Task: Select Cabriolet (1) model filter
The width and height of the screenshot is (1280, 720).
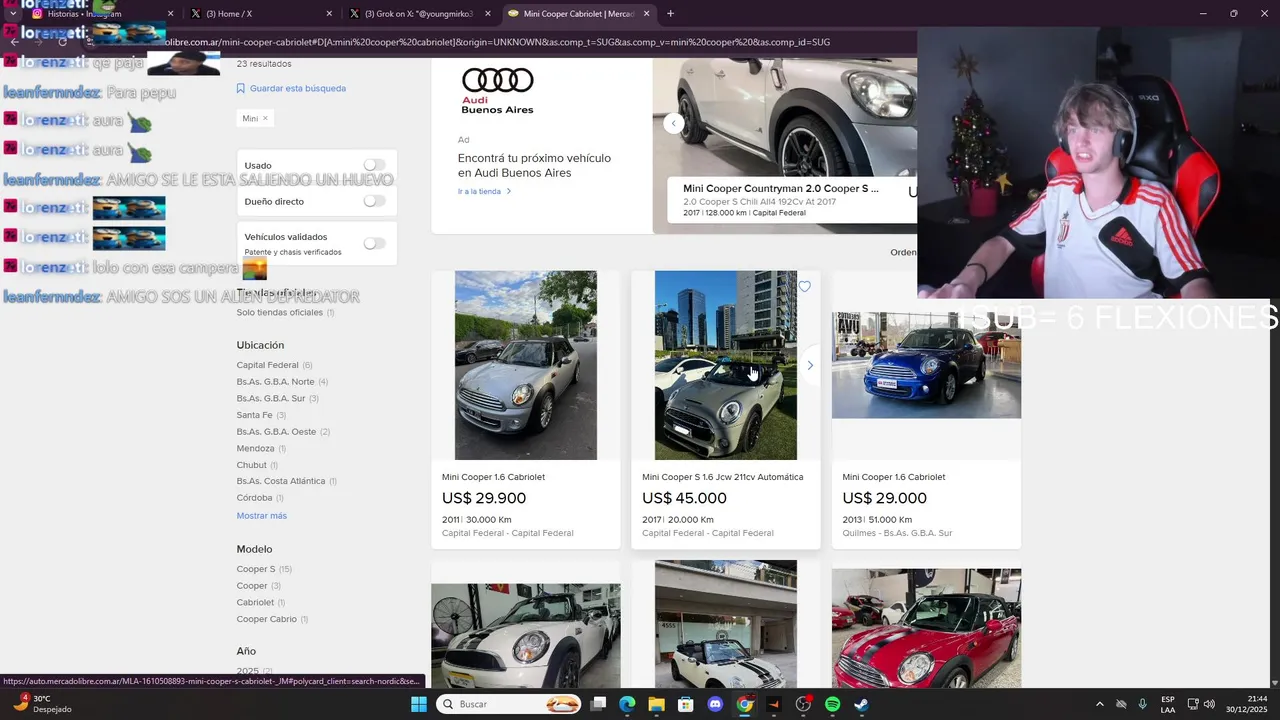Action: click(255, 603)
